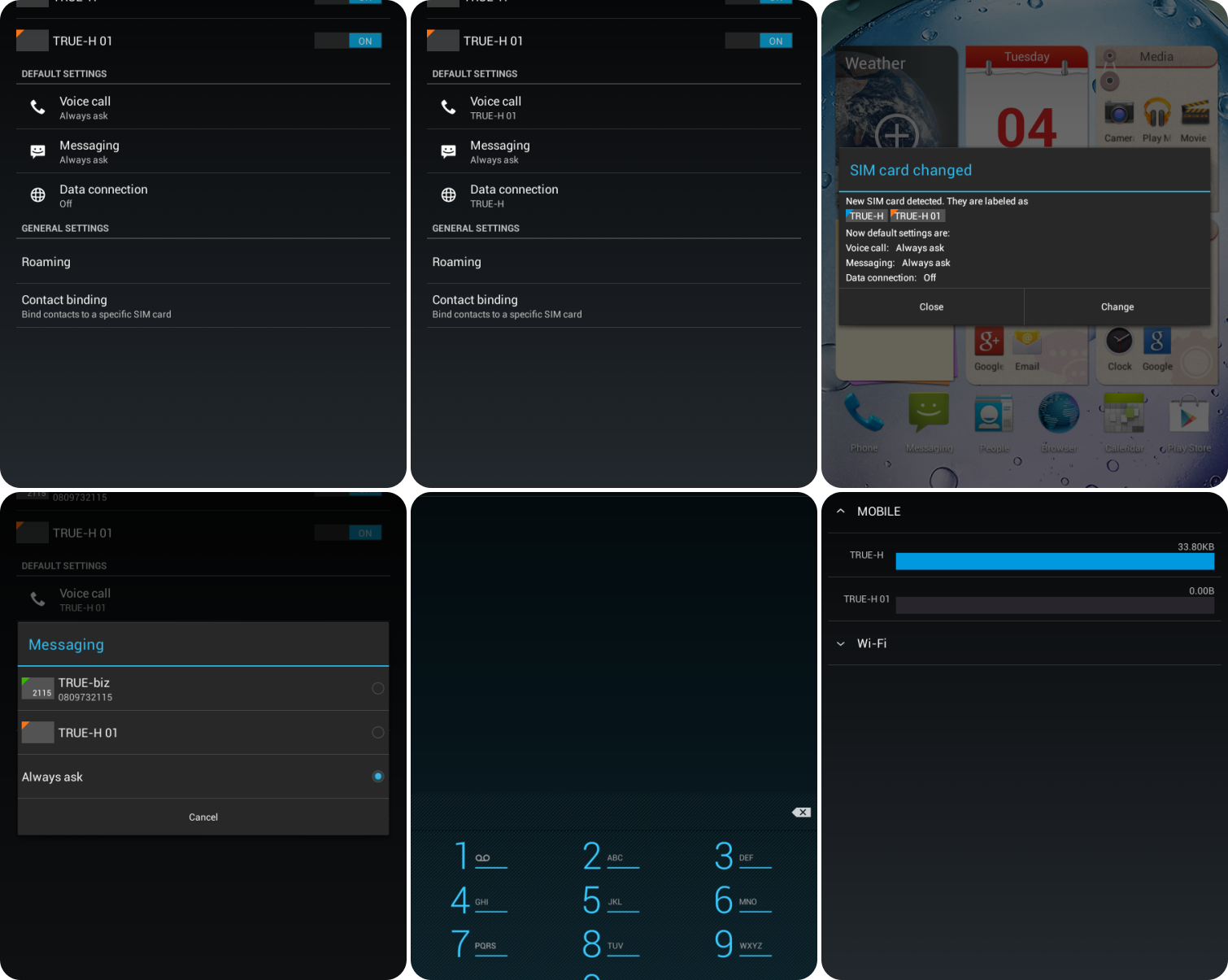Open Data connection setting showing TRUE-H
The image size is (1228, 980).
614,195
